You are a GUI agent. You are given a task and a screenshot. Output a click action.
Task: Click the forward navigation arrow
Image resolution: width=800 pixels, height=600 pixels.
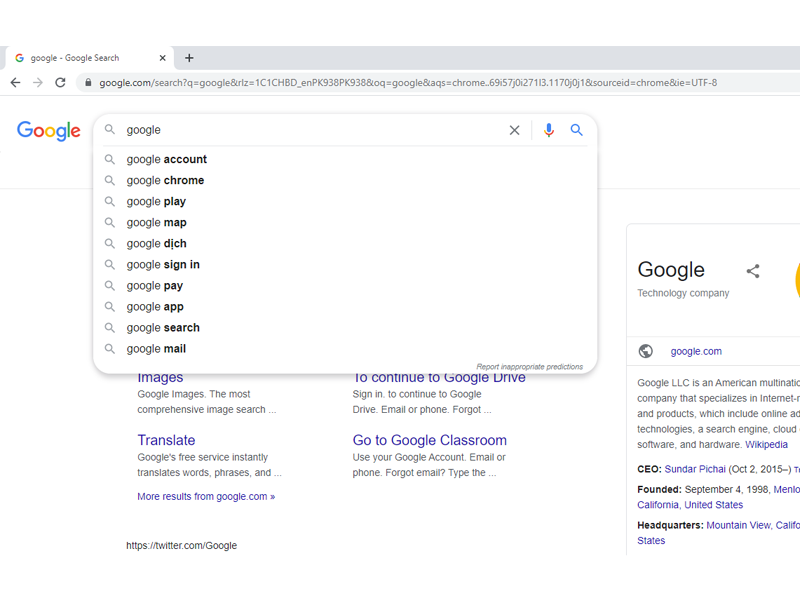click(38, 83)
